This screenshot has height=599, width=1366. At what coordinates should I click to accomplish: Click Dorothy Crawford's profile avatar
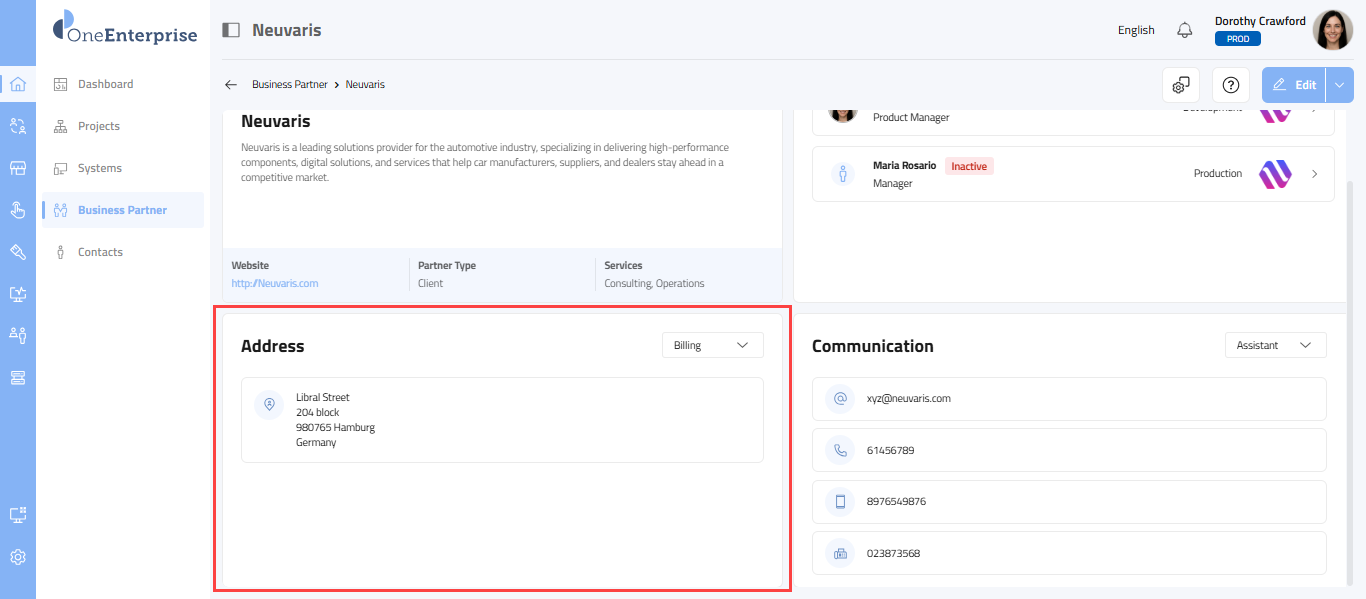pyautogui.click(x=1332, y=30)
